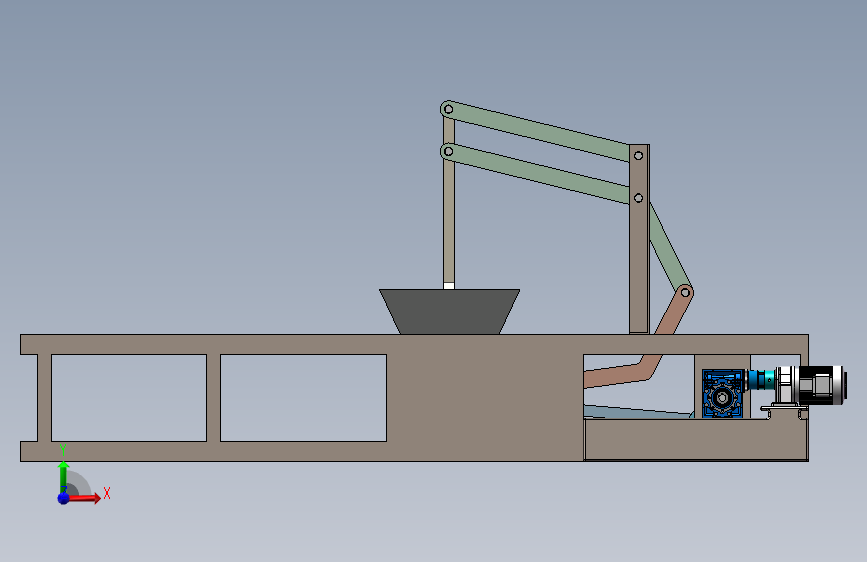Click the top pivot hole on the vertical post

point(638,156)
